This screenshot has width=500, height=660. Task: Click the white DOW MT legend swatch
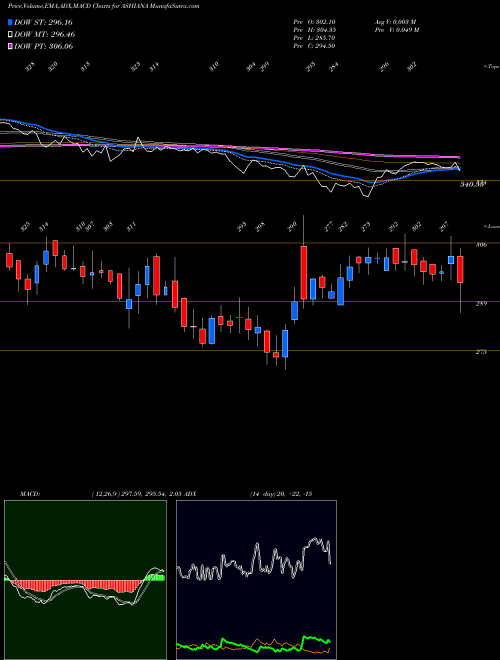coord(10,34)
